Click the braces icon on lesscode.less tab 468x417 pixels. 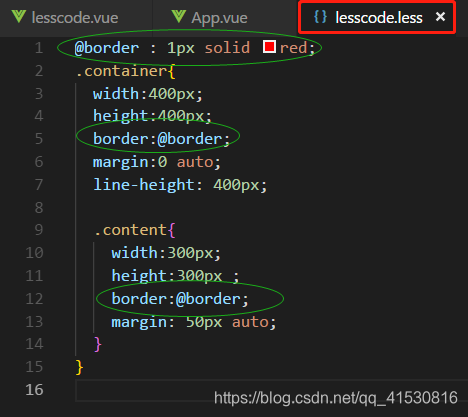pyautogui.click(x=320, y=17)
